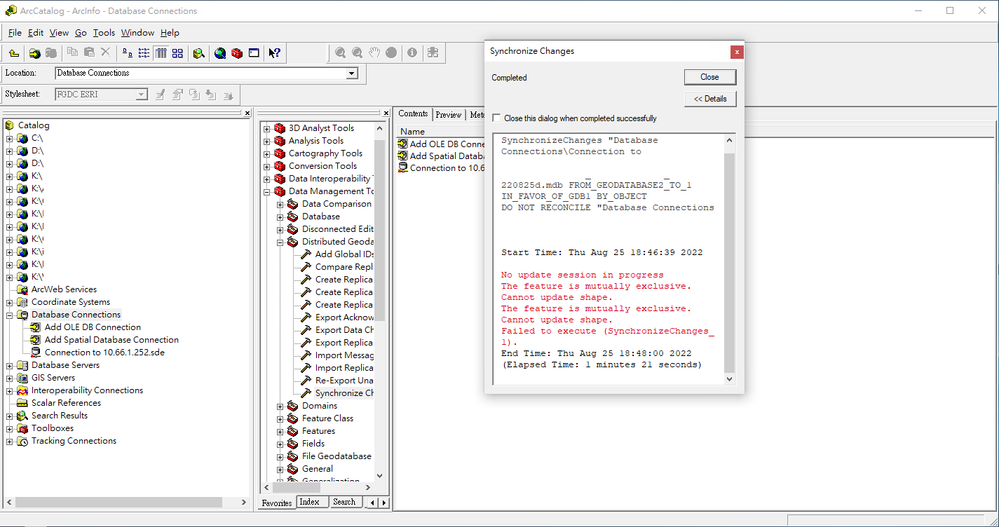Click the Name column header in Contents
The width and height of the screenshot is (999, 527).
pyautogui.click(x=412, y=131)
